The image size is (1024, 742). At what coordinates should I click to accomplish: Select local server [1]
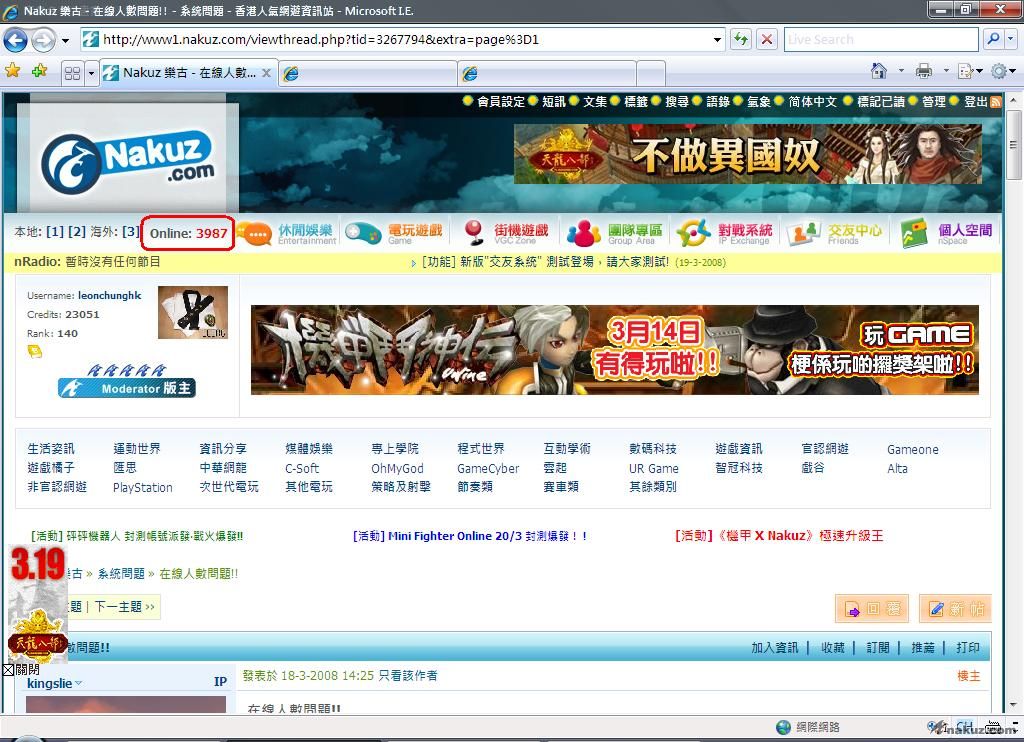pyautogui.click(x=55, y=231)
